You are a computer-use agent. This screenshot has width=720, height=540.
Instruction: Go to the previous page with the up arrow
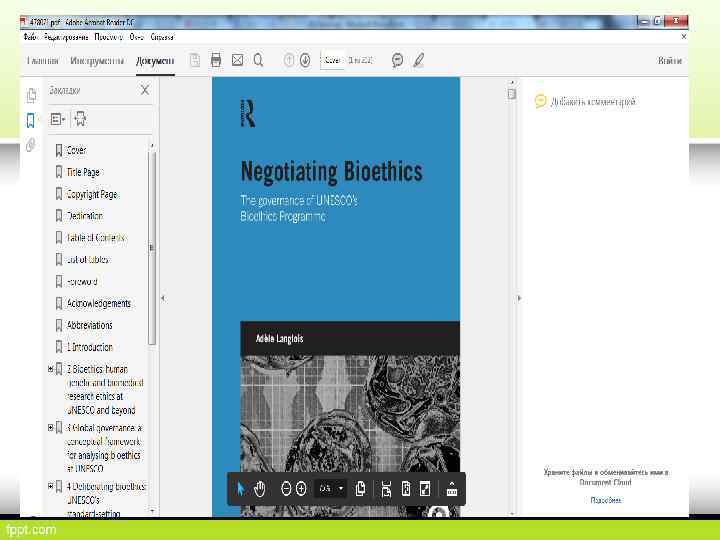coord(289,60)
